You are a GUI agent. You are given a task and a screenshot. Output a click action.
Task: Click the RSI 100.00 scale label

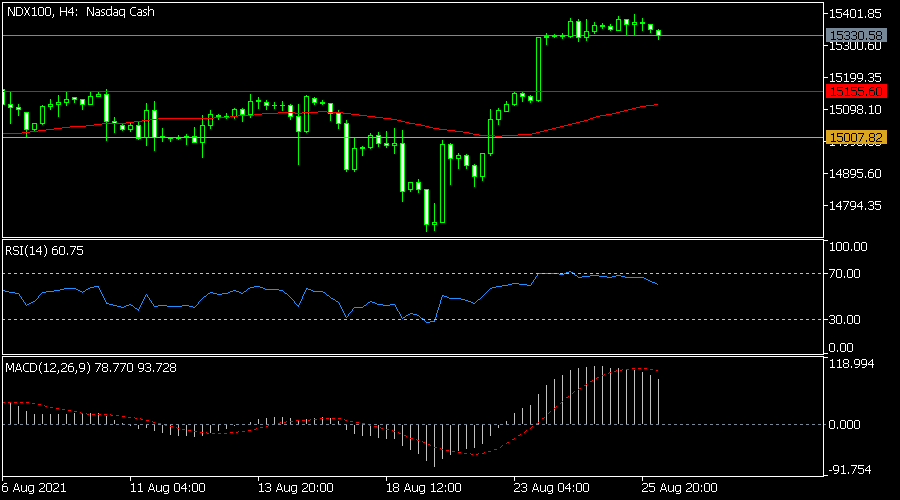pos(848,247)
